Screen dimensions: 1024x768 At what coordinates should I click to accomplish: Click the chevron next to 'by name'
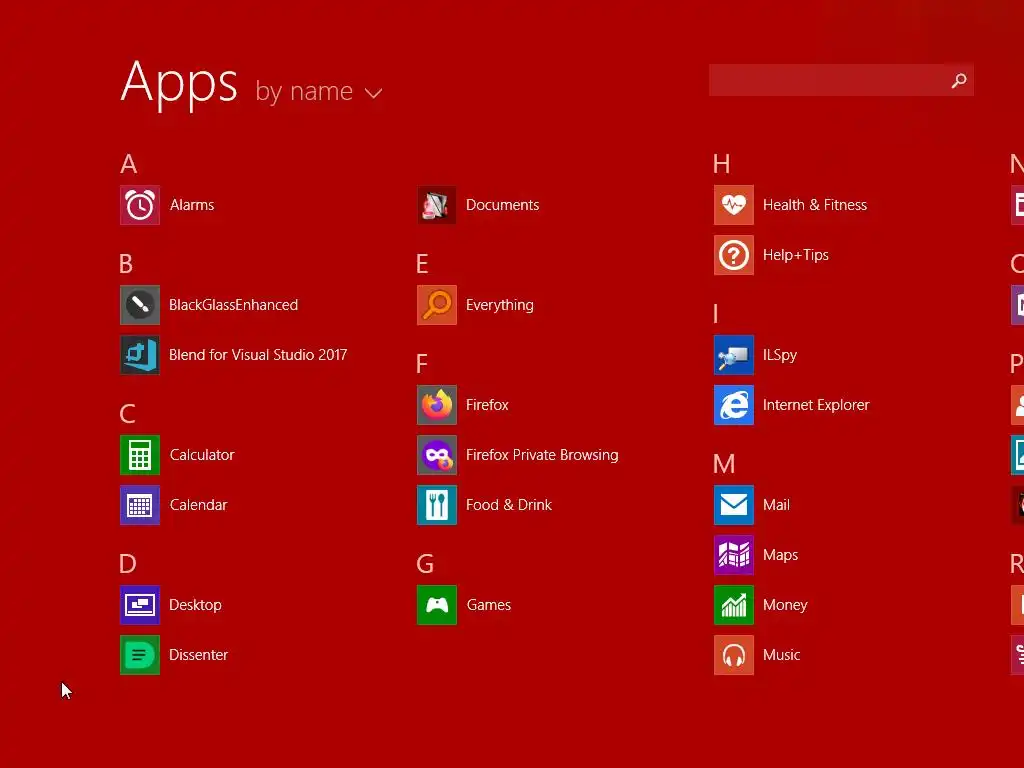pos(374,94)
